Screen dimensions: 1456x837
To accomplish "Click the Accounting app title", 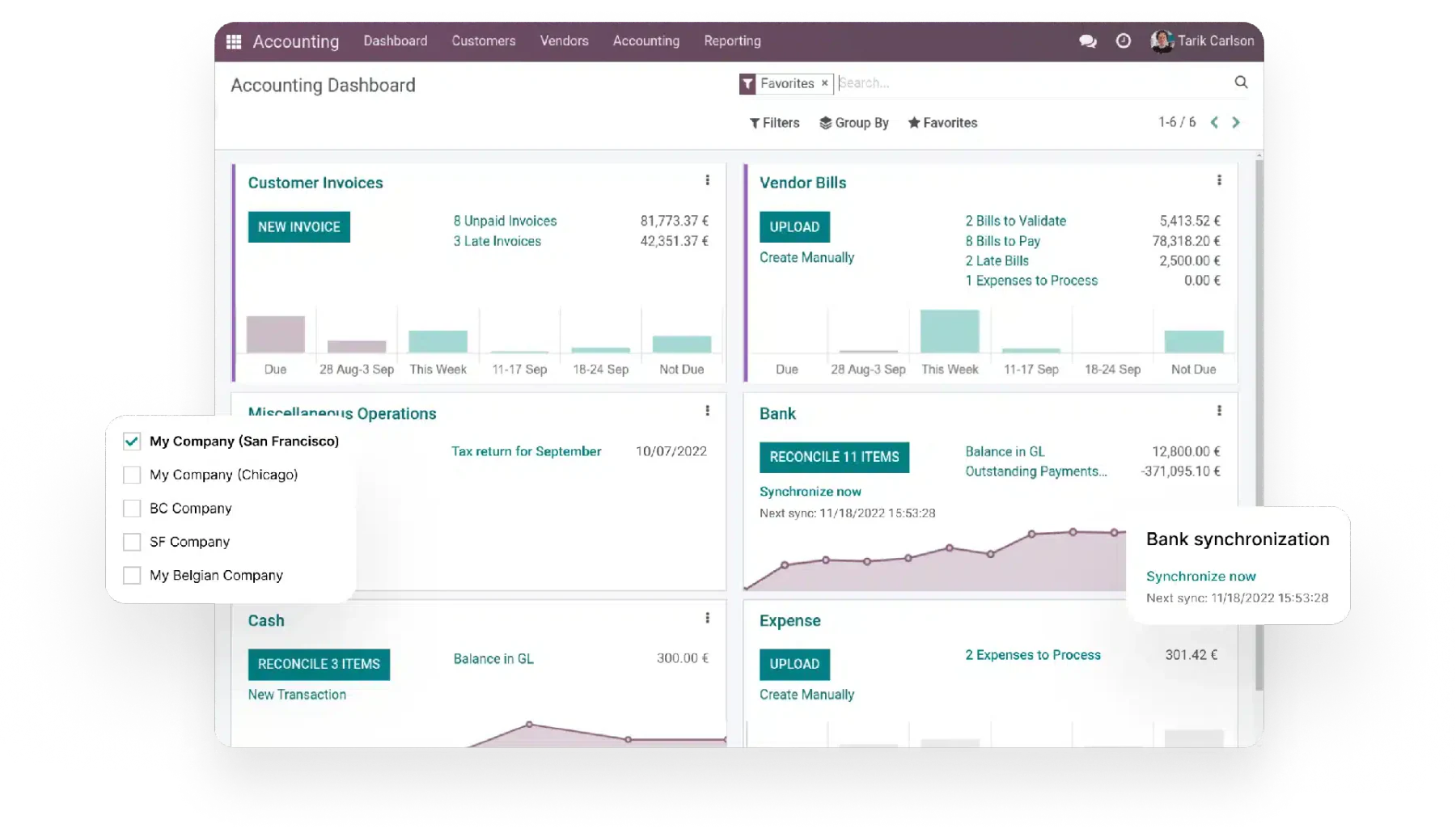I will click(x=296, y=41).
